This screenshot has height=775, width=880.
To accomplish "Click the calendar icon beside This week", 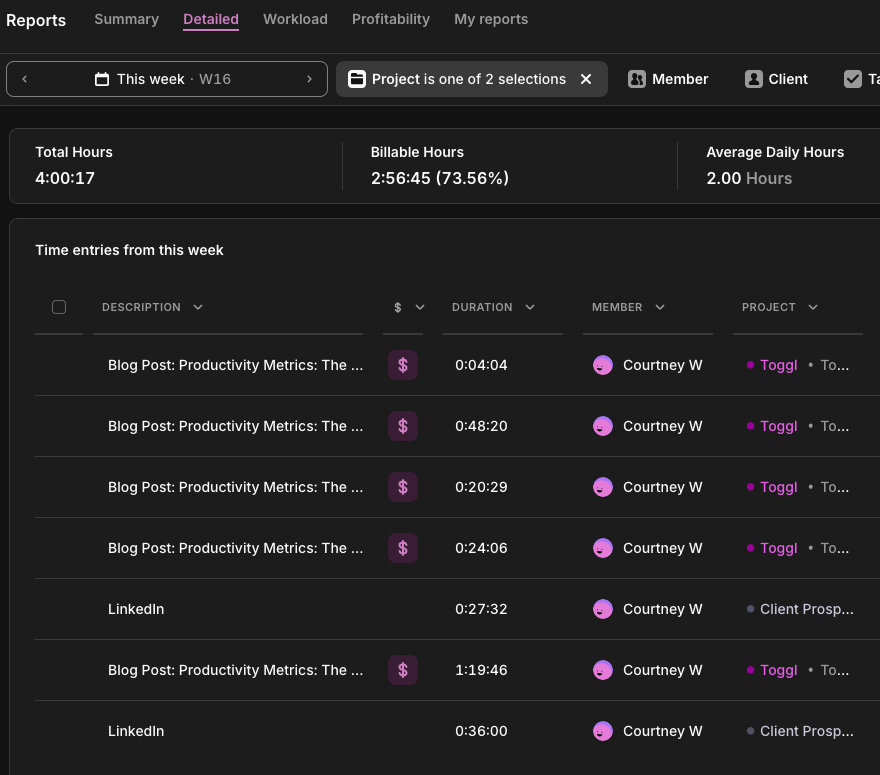I will 102,79.
